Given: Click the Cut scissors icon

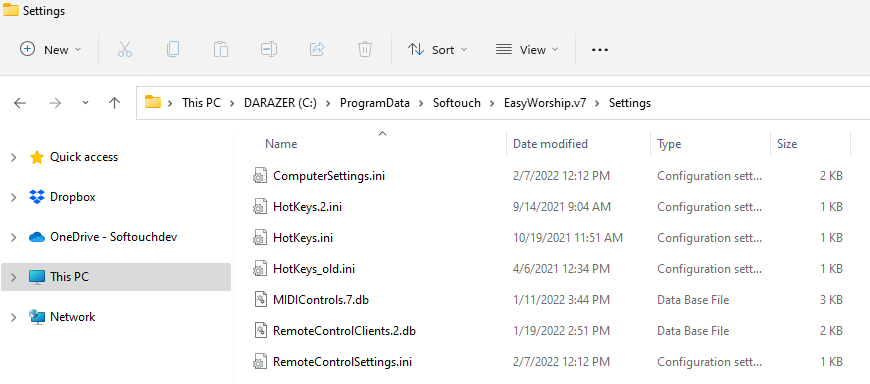Looking at the screenshot, I should pos(125,49).
